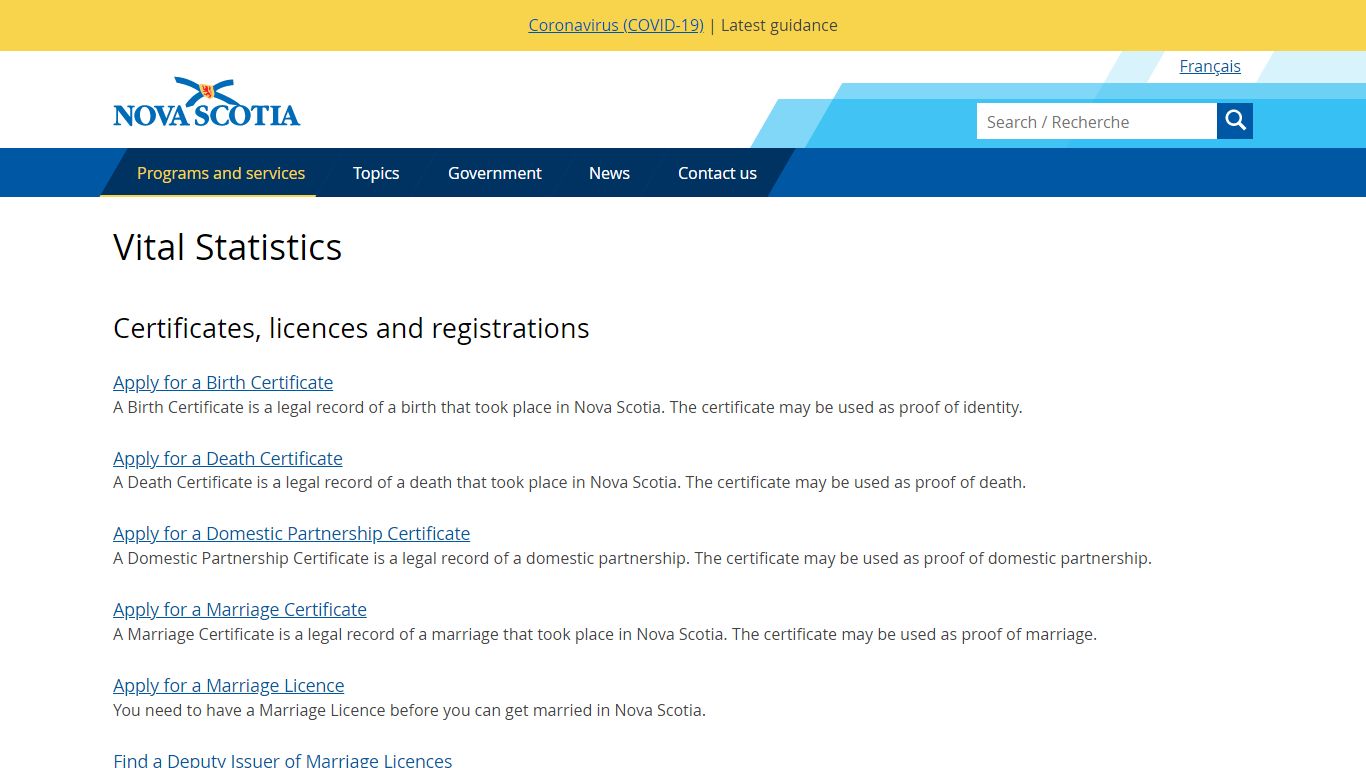The image size is (1366, 768).
Task: Click the 'Certificates, licences and registrations' heading
Action: click(x=351, y=328)
